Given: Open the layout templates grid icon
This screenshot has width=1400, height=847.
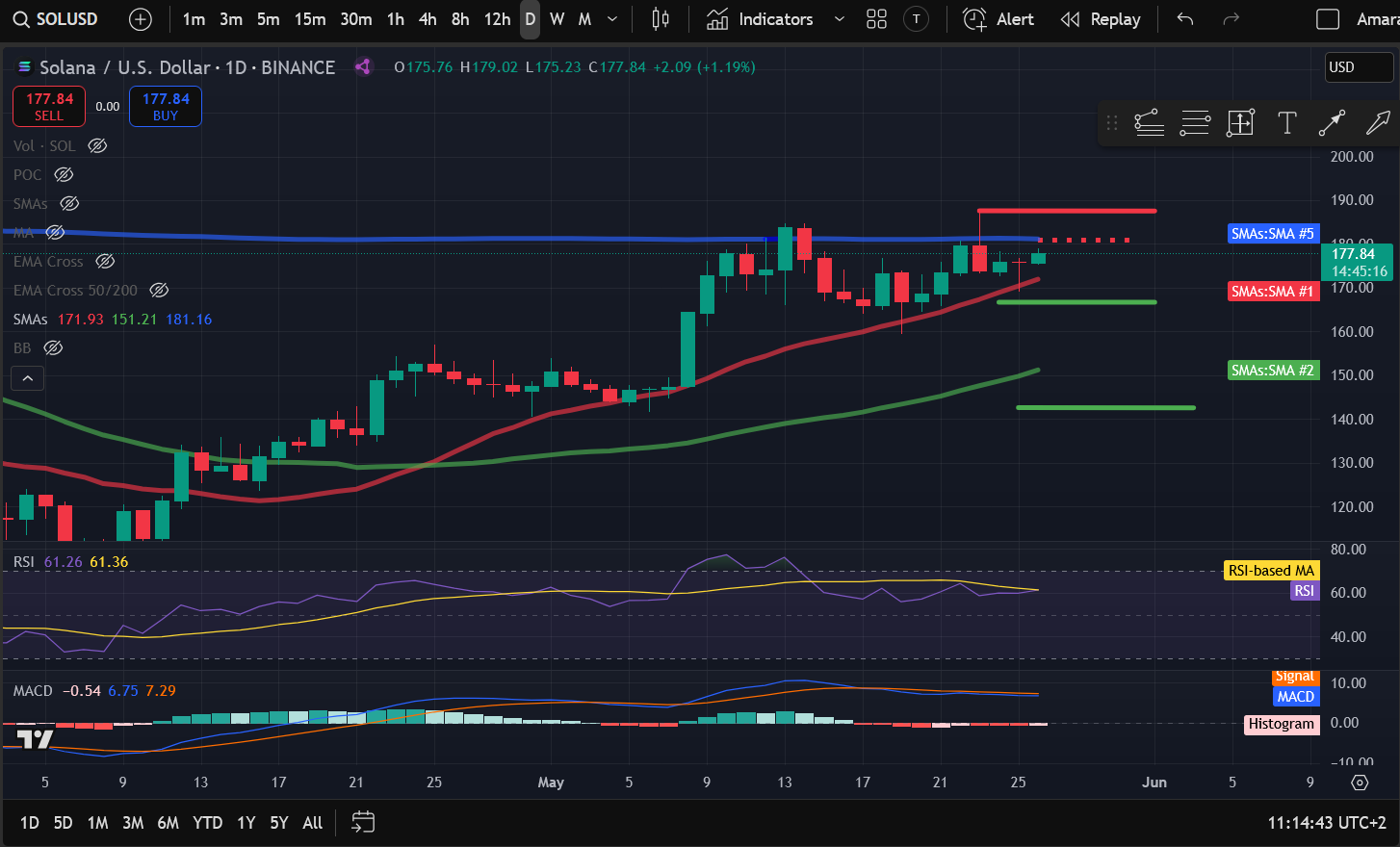Looking at the screenshot, I should coord(876,19).
